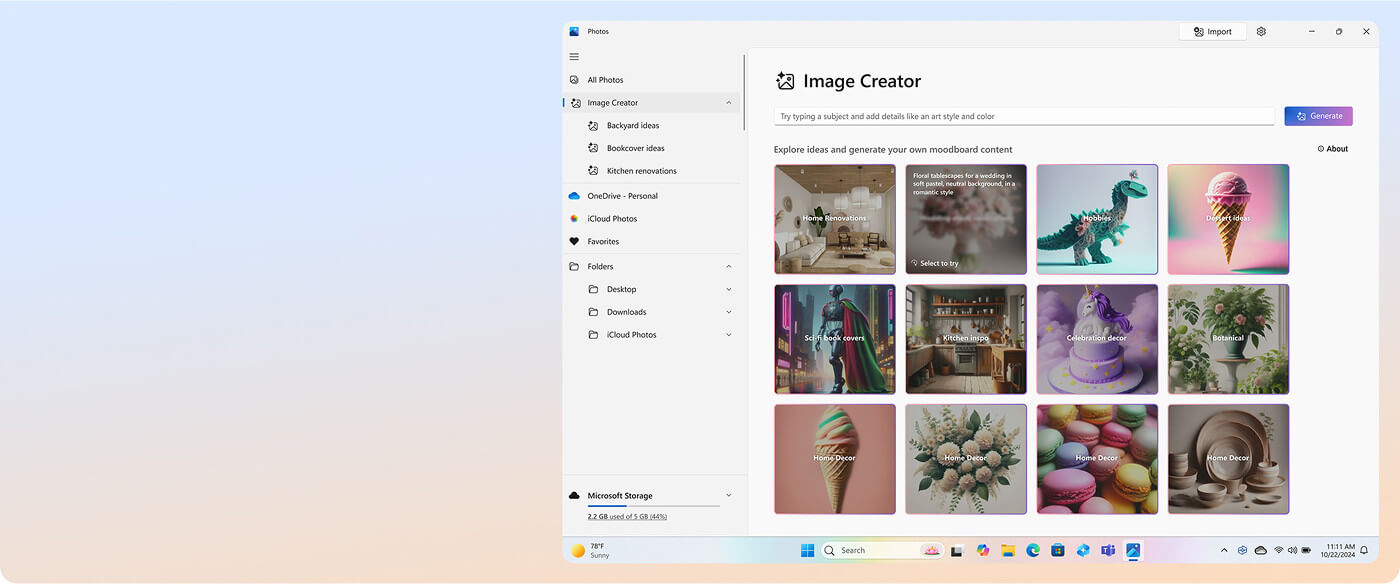Viewport: 1400px width, 584px height.
Task: Select the Dessert ideas card
Action: coord(1228,219)
